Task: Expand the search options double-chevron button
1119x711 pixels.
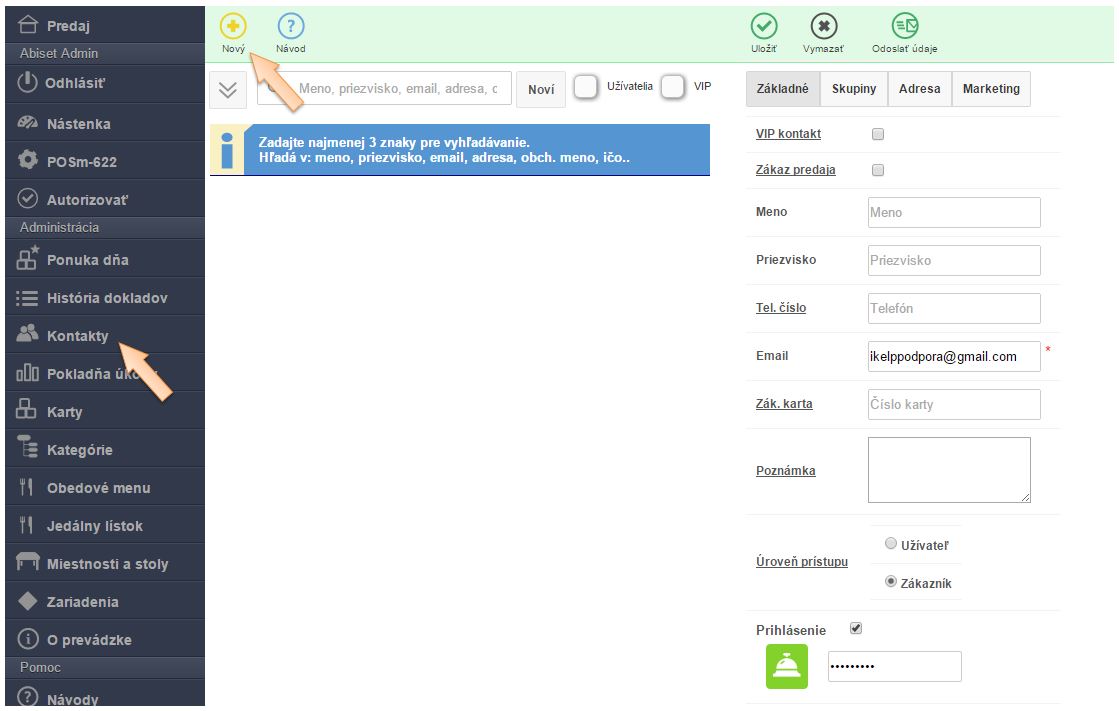Action: click(228, 89)
